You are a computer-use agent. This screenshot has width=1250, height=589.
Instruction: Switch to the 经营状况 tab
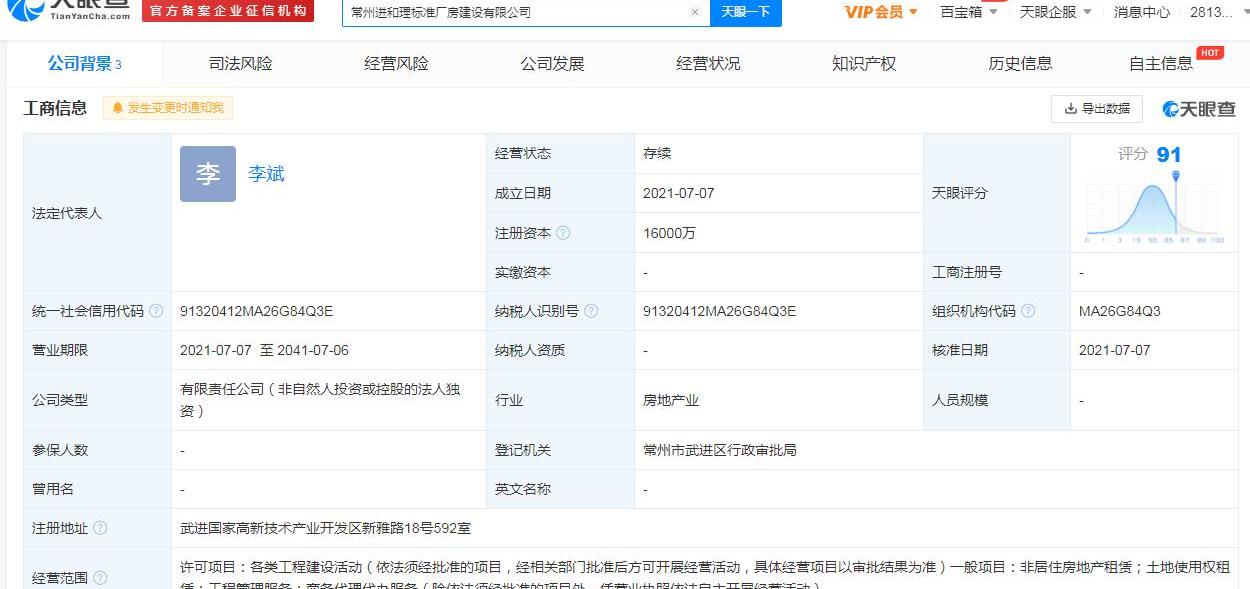[x=708, y=64]
